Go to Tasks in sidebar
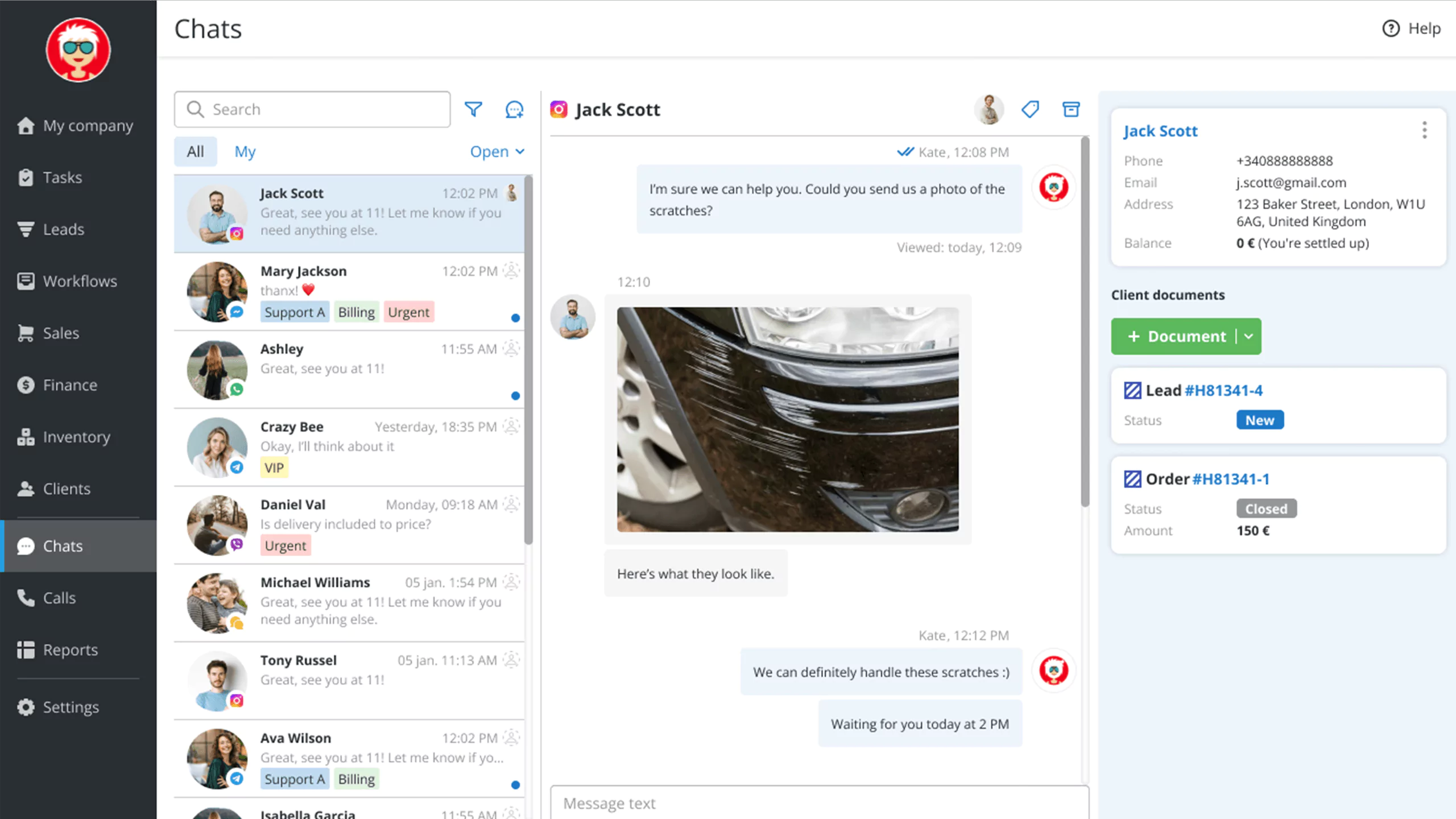The width and height of the screenshot is (1456, 819). pos(78,177)
